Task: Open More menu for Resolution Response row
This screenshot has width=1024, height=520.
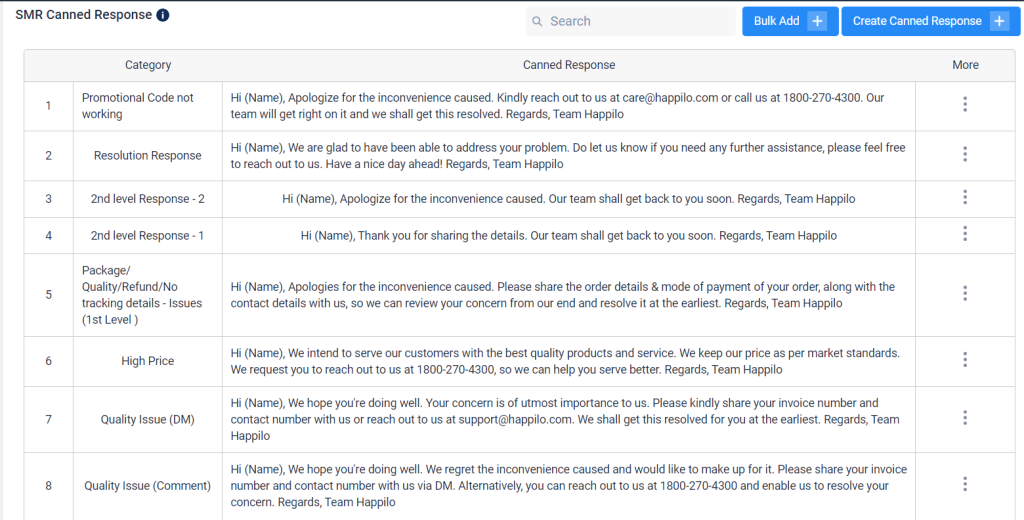Action: [965, 154]
